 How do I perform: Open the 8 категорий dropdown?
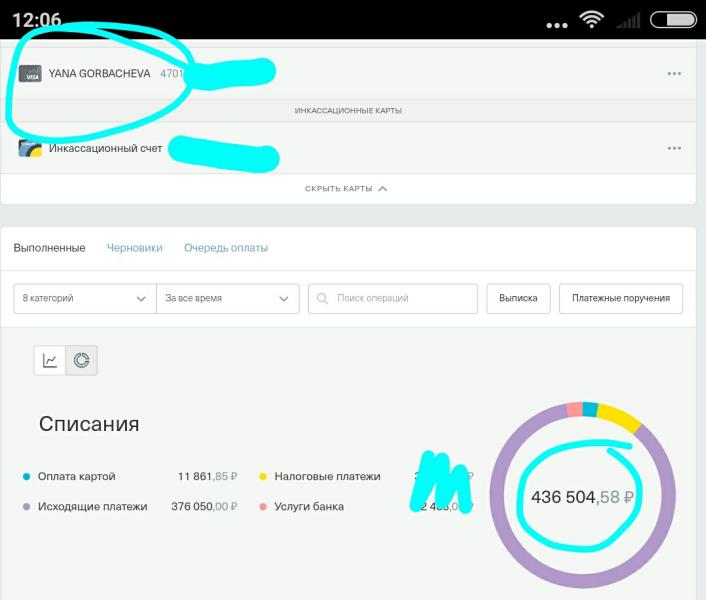[85, 298]
